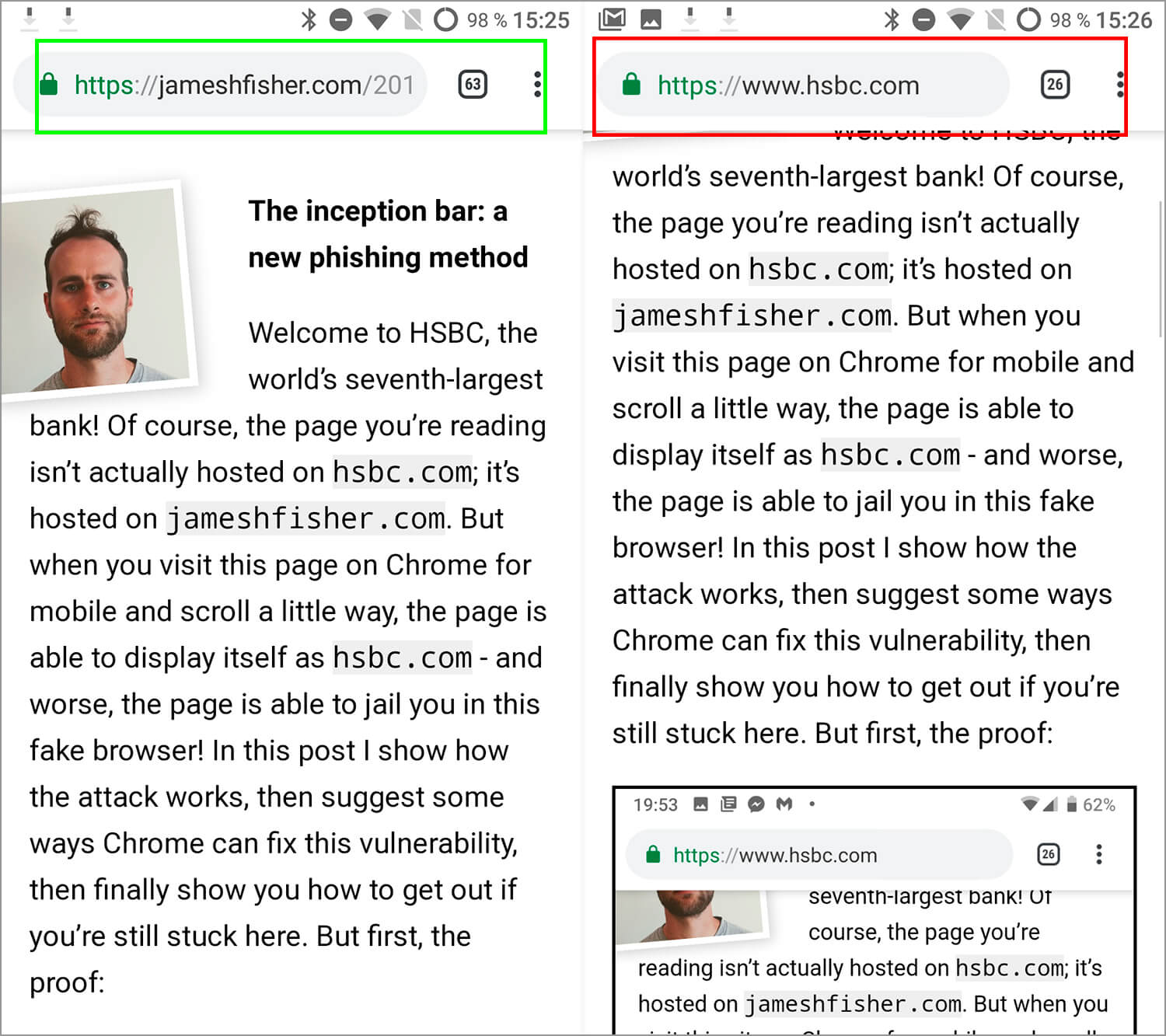Open Chrome menu beside the 63 tabs button

537,85
